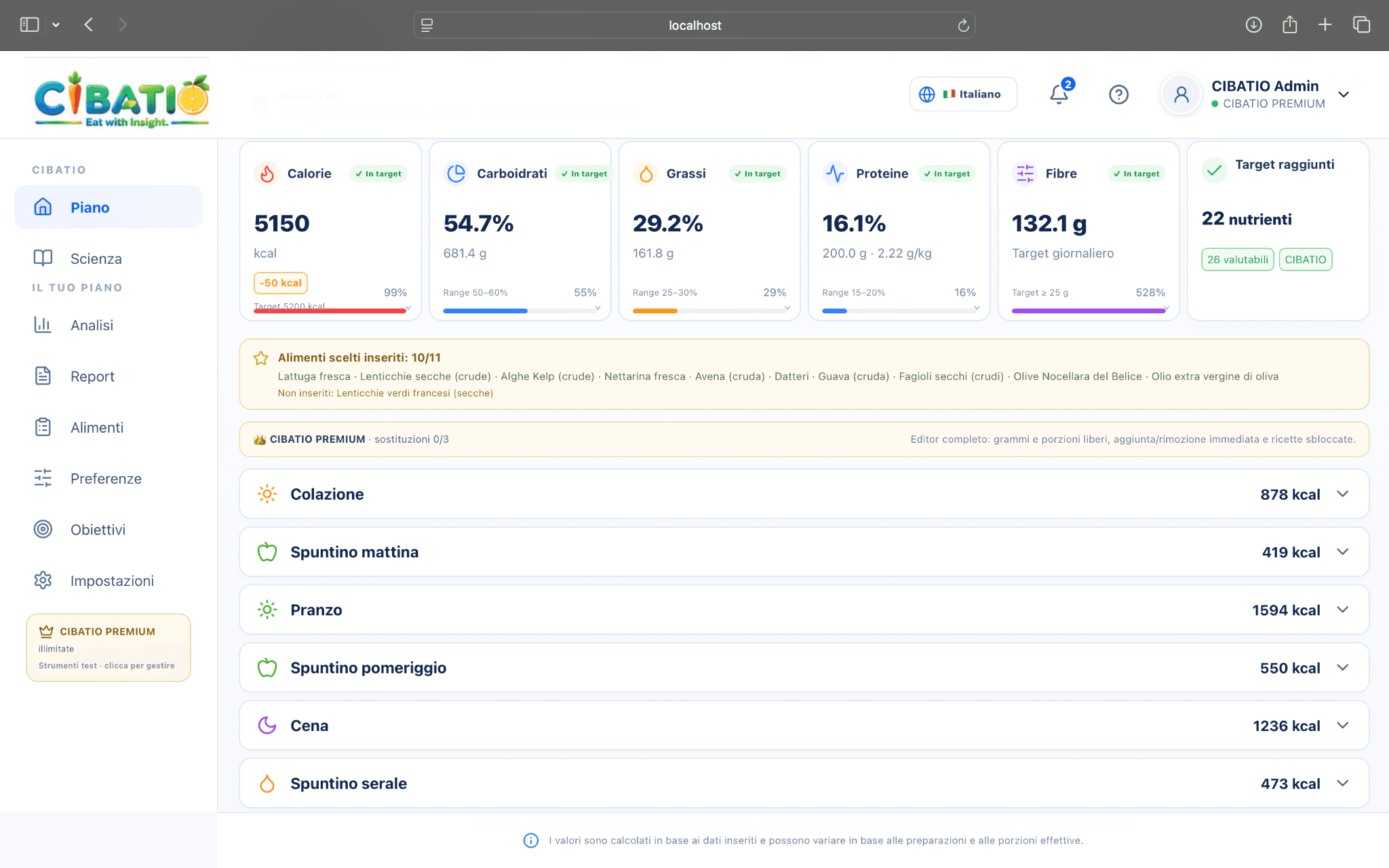Open the Safari sidebar options chevron
The image size is (1389, 868).
coord(56,25)
